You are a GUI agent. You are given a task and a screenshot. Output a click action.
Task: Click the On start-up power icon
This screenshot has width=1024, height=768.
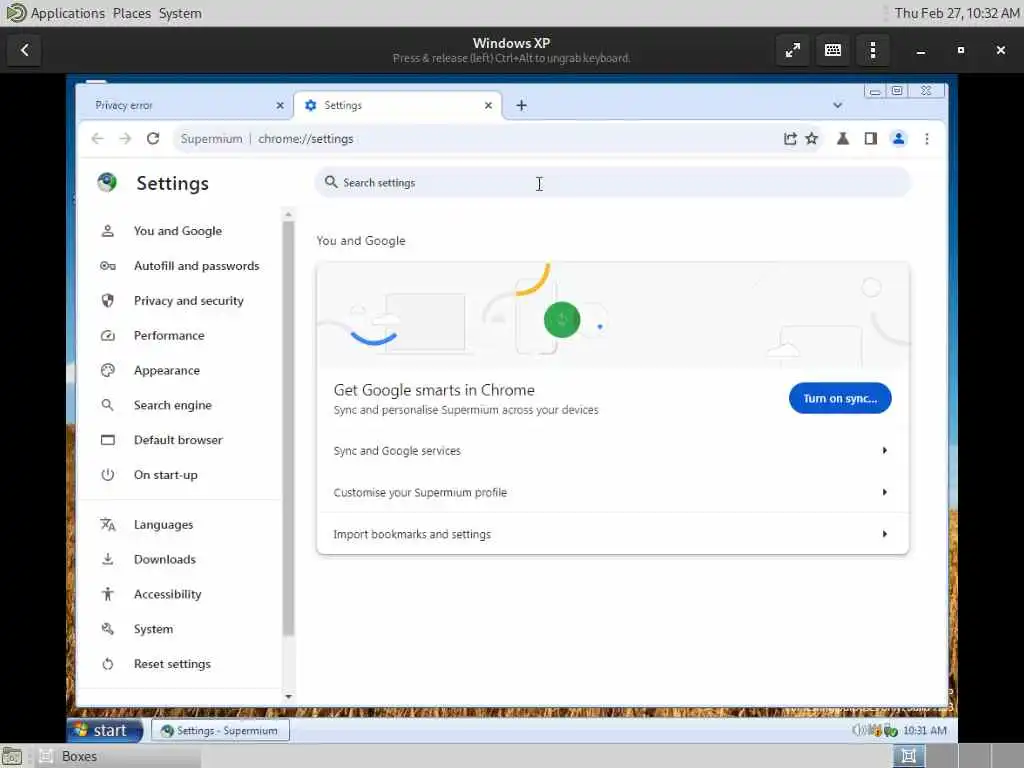click(108, 475)
